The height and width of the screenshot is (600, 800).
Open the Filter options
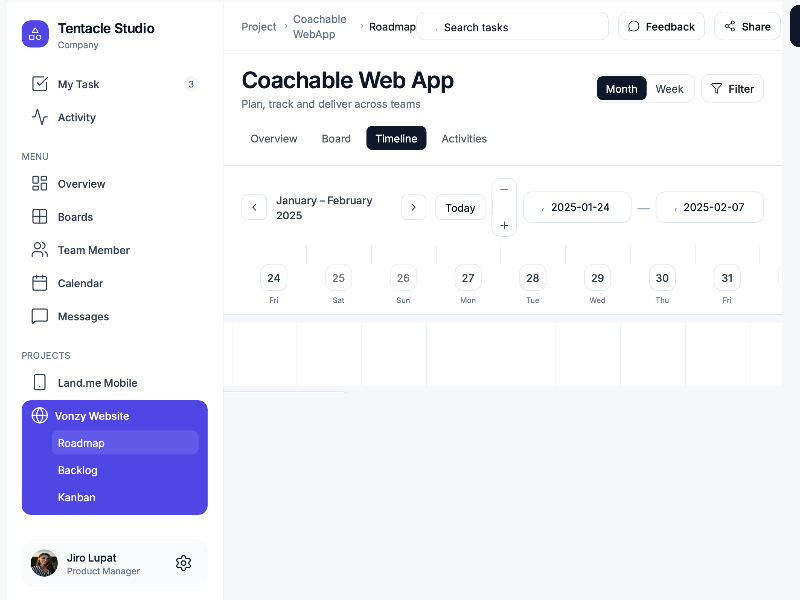point(732,89)
